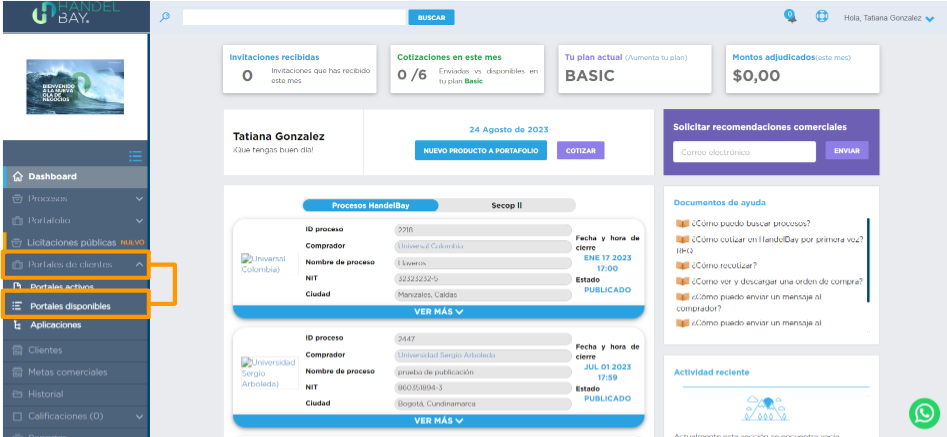Expand the Calificaciones (0) chevron
The image size is (947, 437).
pyautogui.click(x=140, y=416)
